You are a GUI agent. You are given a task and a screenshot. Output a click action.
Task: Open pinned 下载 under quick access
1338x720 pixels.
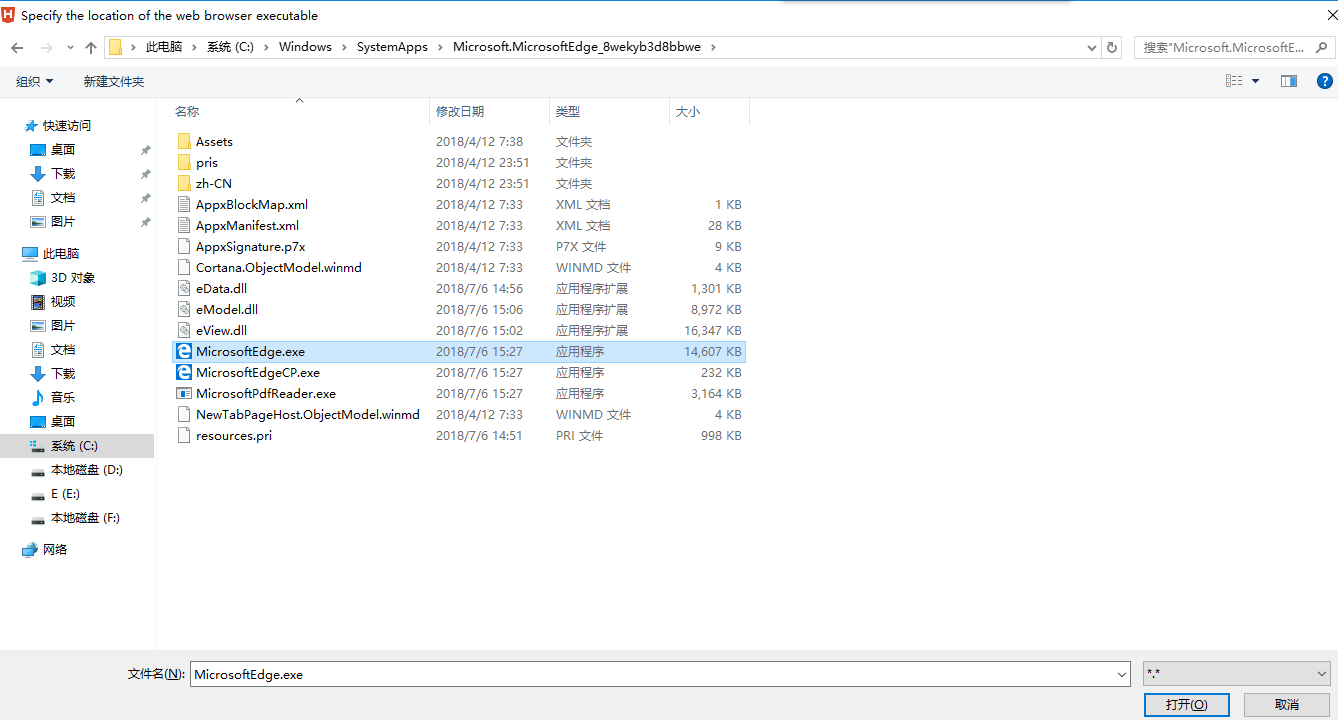coord(63,173)
